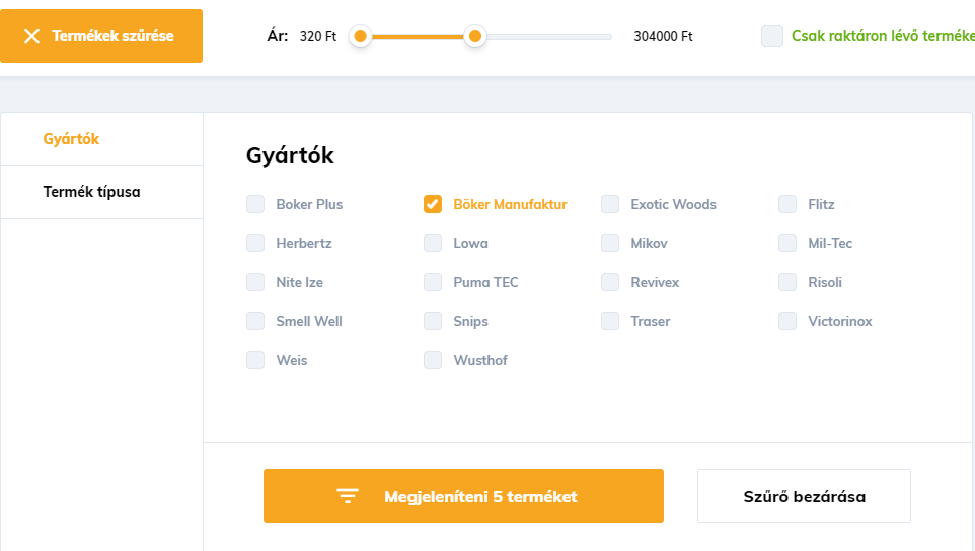This screenshot has width=975, height=551.
Task: Enable the Wusthof checkbox
Action: 433,360
